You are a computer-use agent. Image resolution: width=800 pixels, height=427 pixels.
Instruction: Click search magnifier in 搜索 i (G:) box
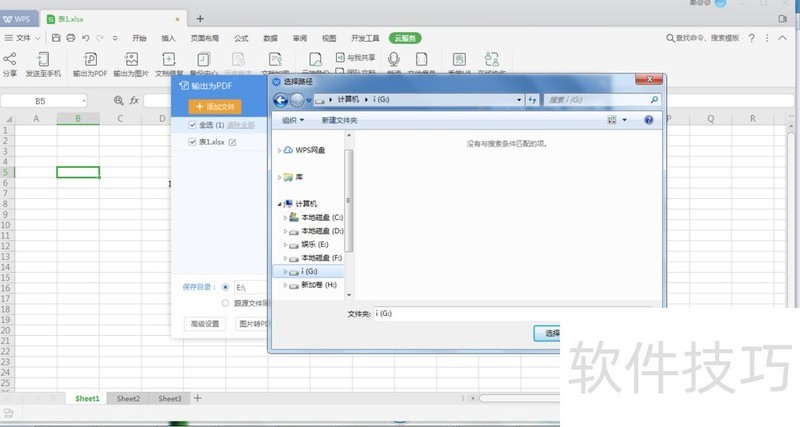654,99
